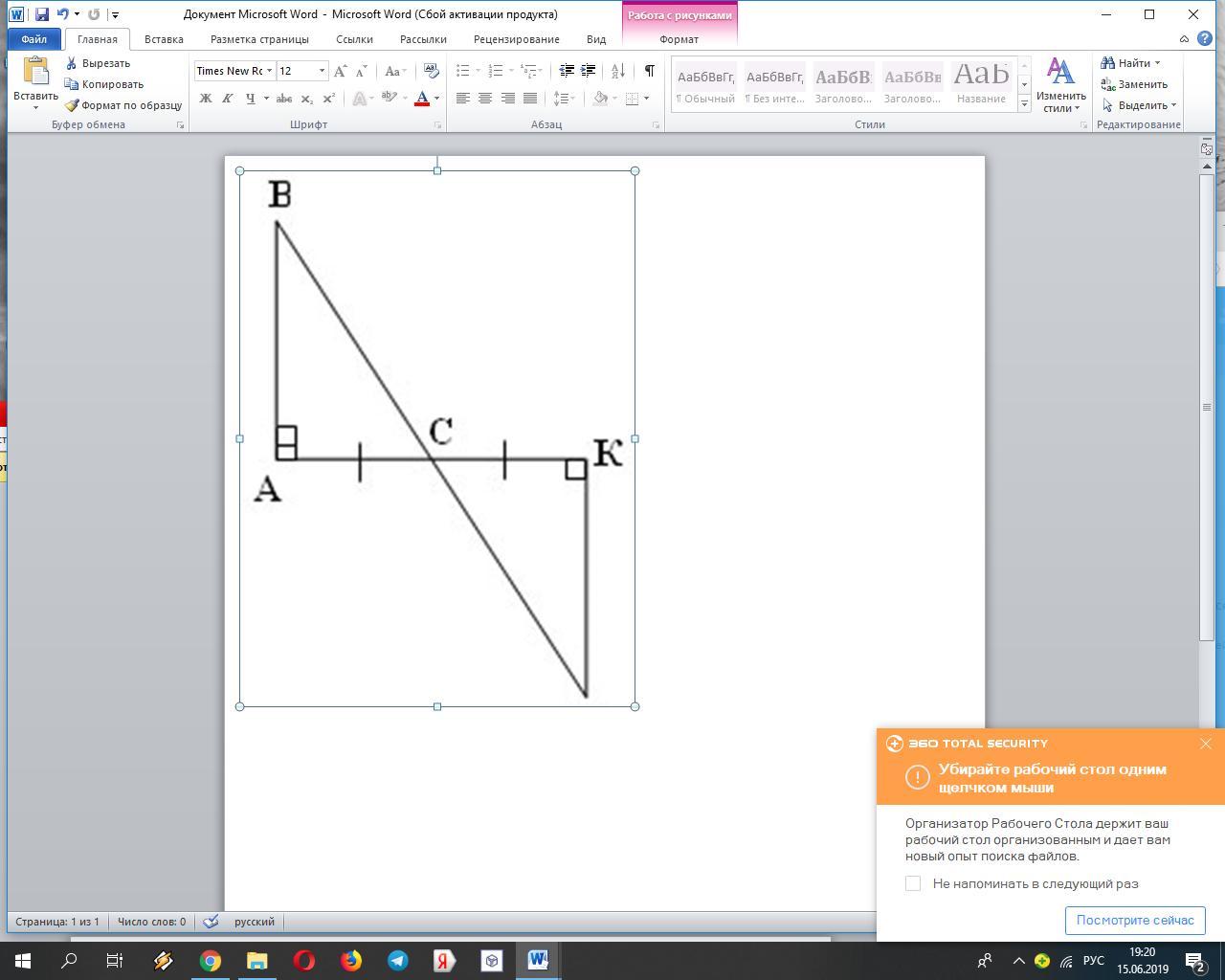Click the Grow Font icon
Screen dimensions: 1225x980
pyautogui.click(x=340, y=71)
